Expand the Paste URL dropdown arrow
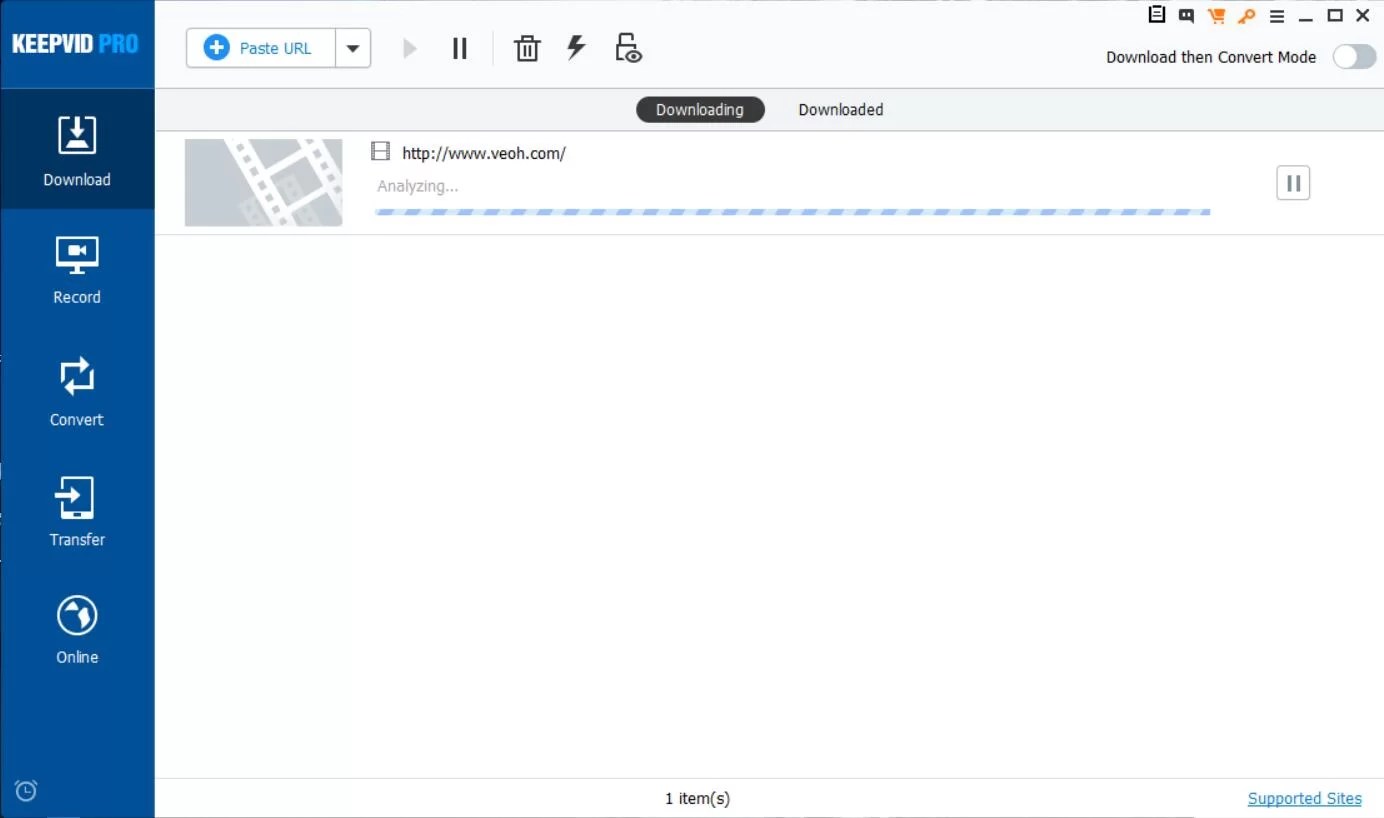Viewport: 1384px width, 818px height. [x=353, y=48]
